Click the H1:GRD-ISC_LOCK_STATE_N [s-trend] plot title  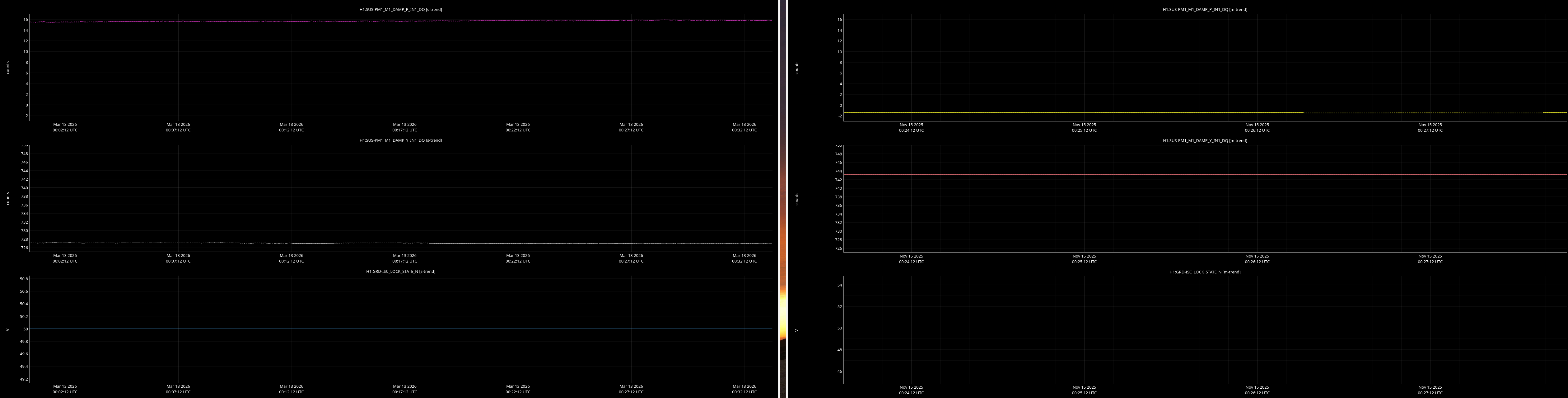400,271
